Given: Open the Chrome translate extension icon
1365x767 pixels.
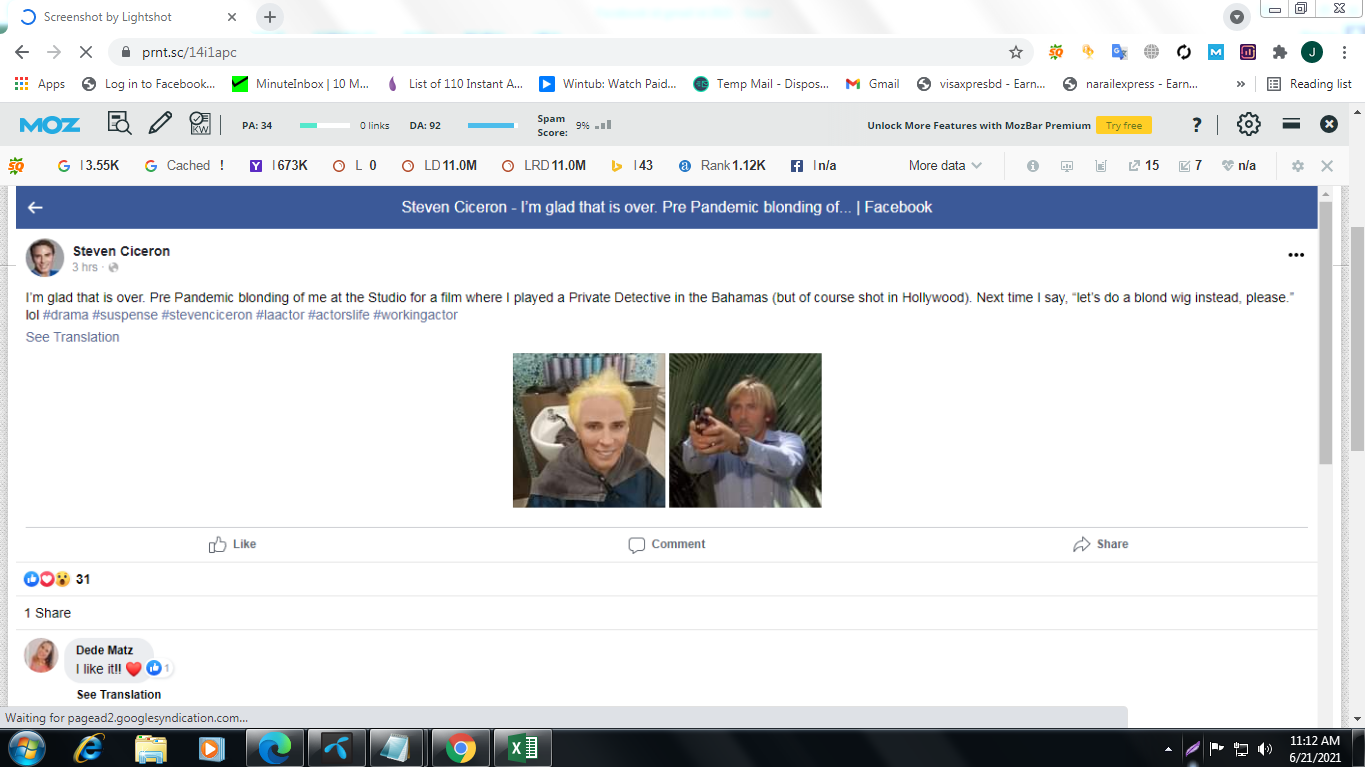Looking at the screenshot, I should click(1119, 51).
